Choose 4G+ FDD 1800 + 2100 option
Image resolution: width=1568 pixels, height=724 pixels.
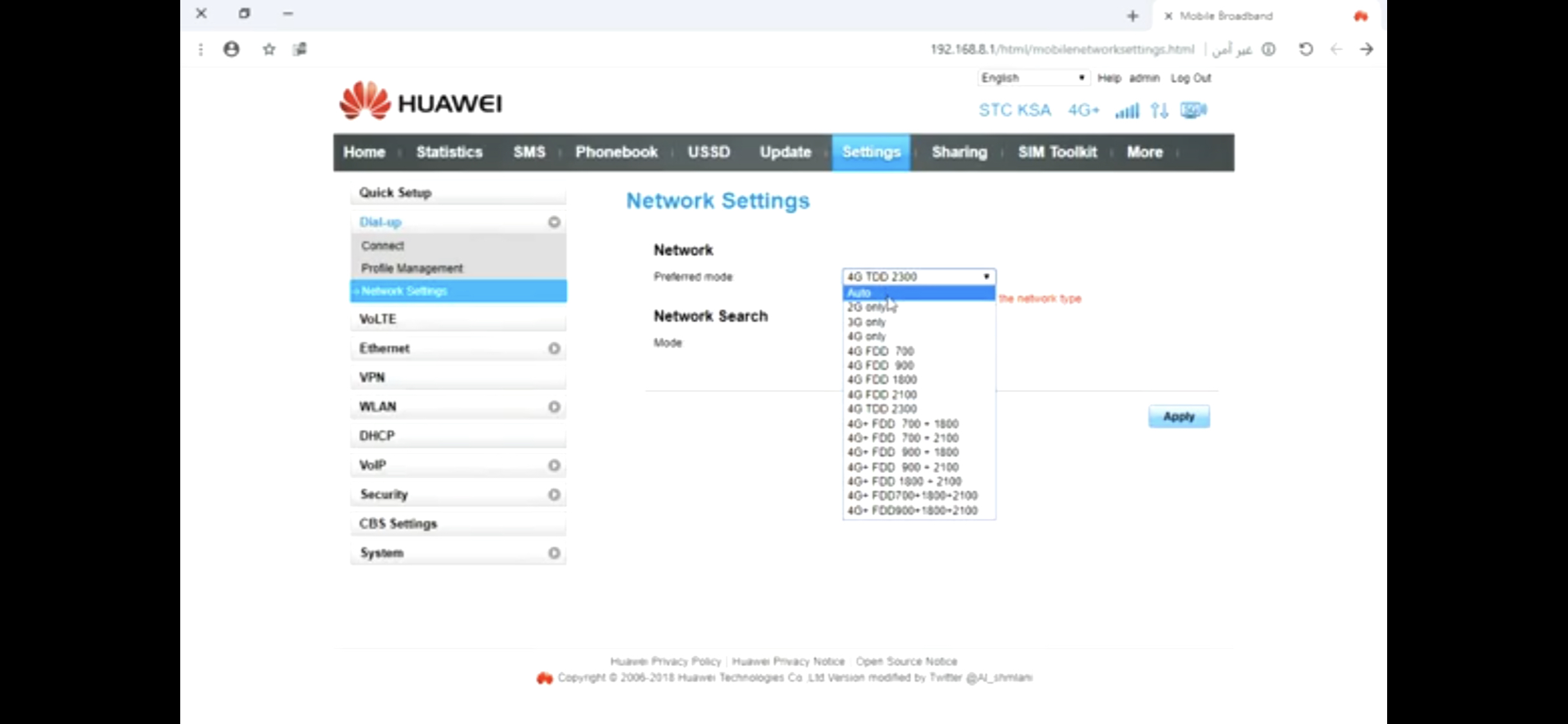click(x=919, y=481)
